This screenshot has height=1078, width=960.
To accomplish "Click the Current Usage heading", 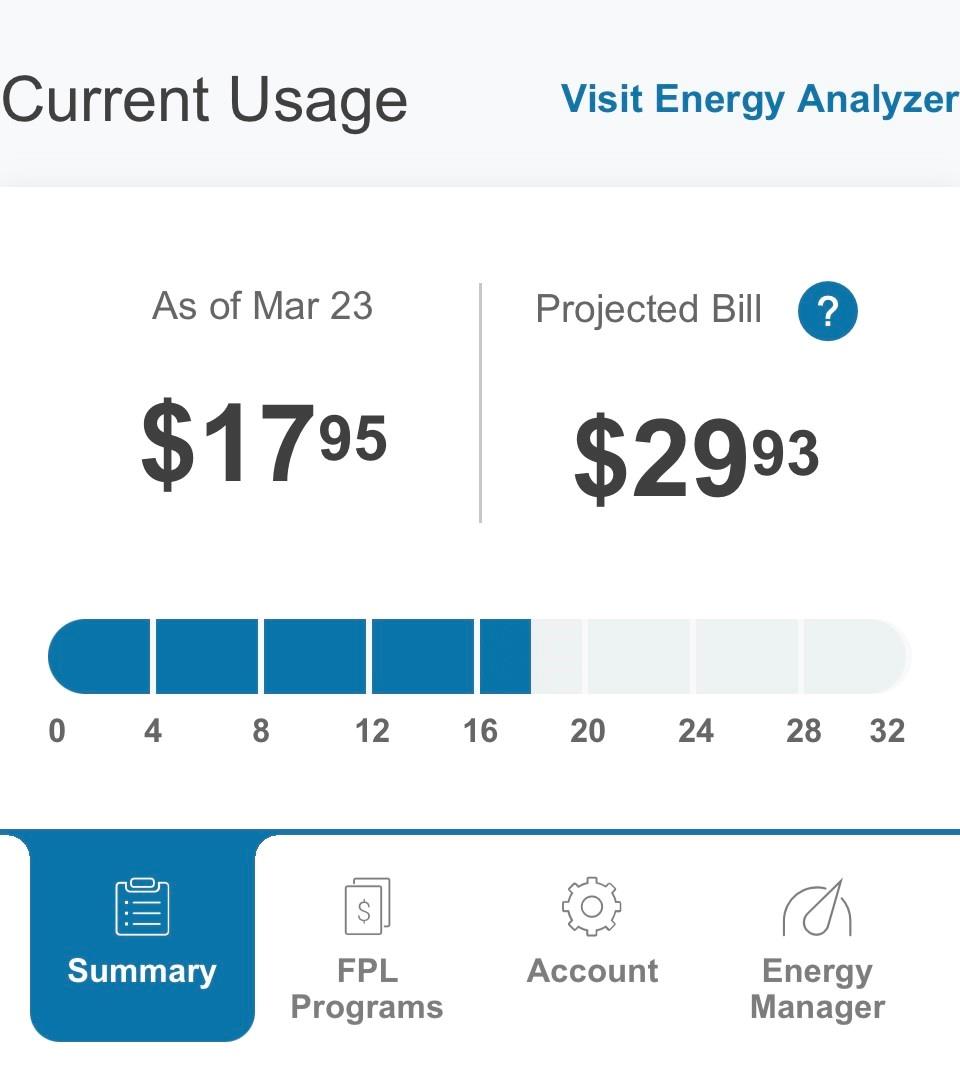I will tap(204, 100).
